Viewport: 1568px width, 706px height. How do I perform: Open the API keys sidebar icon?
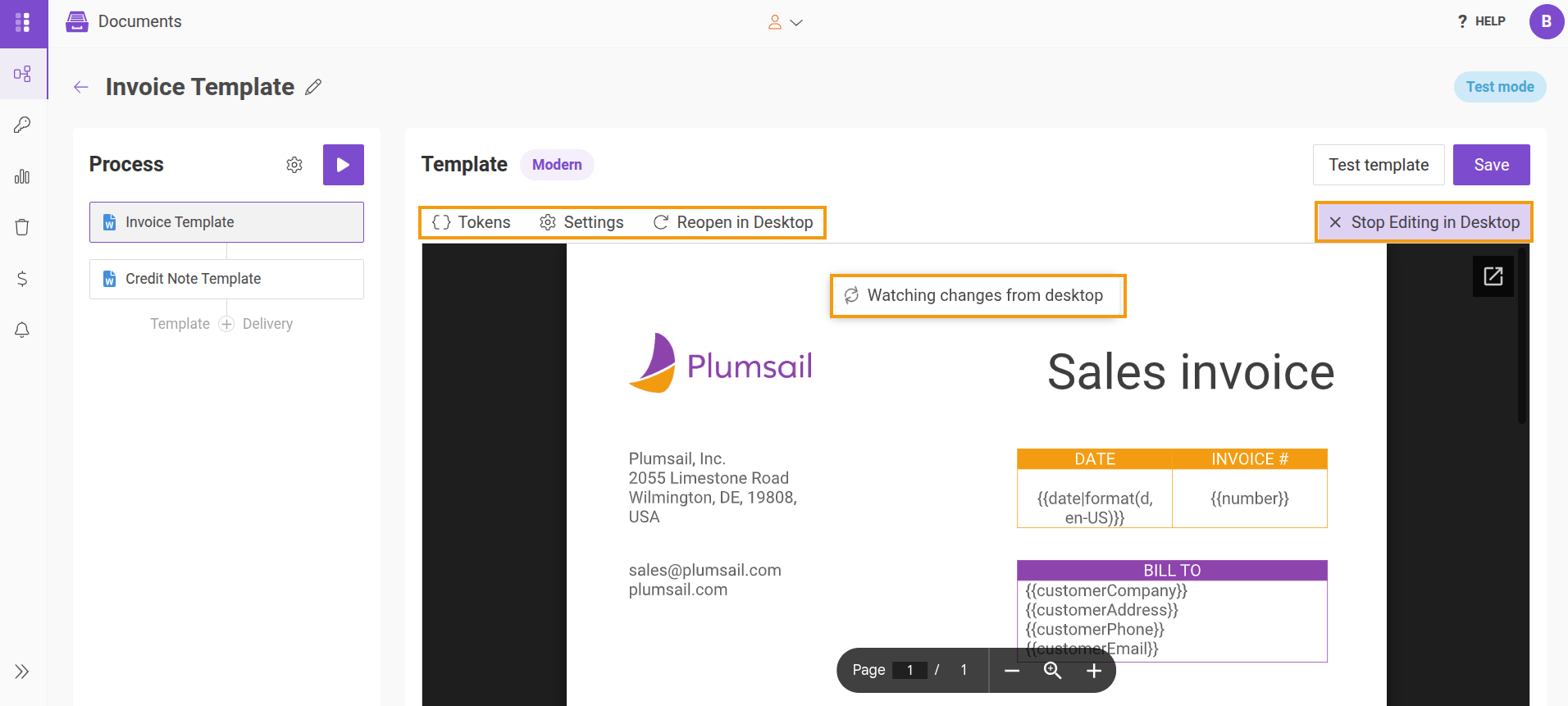(x=23, y=125)
